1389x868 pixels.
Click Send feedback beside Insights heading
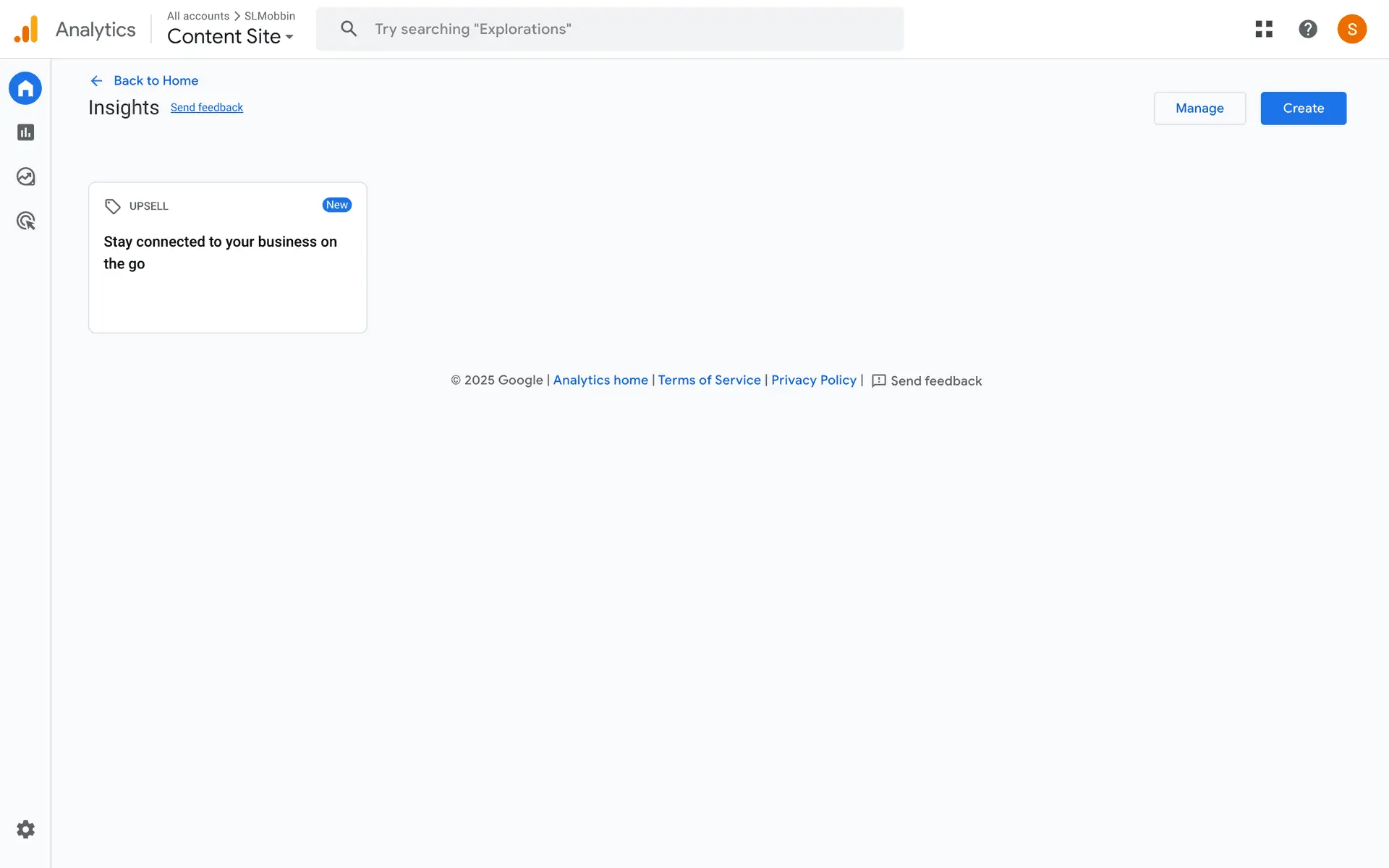pyautogui.click(x=206, y=108)
